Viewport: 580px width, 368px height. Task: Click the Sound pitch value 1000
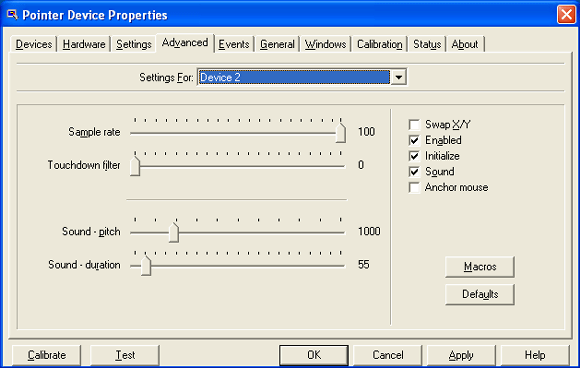pos(369,232)
